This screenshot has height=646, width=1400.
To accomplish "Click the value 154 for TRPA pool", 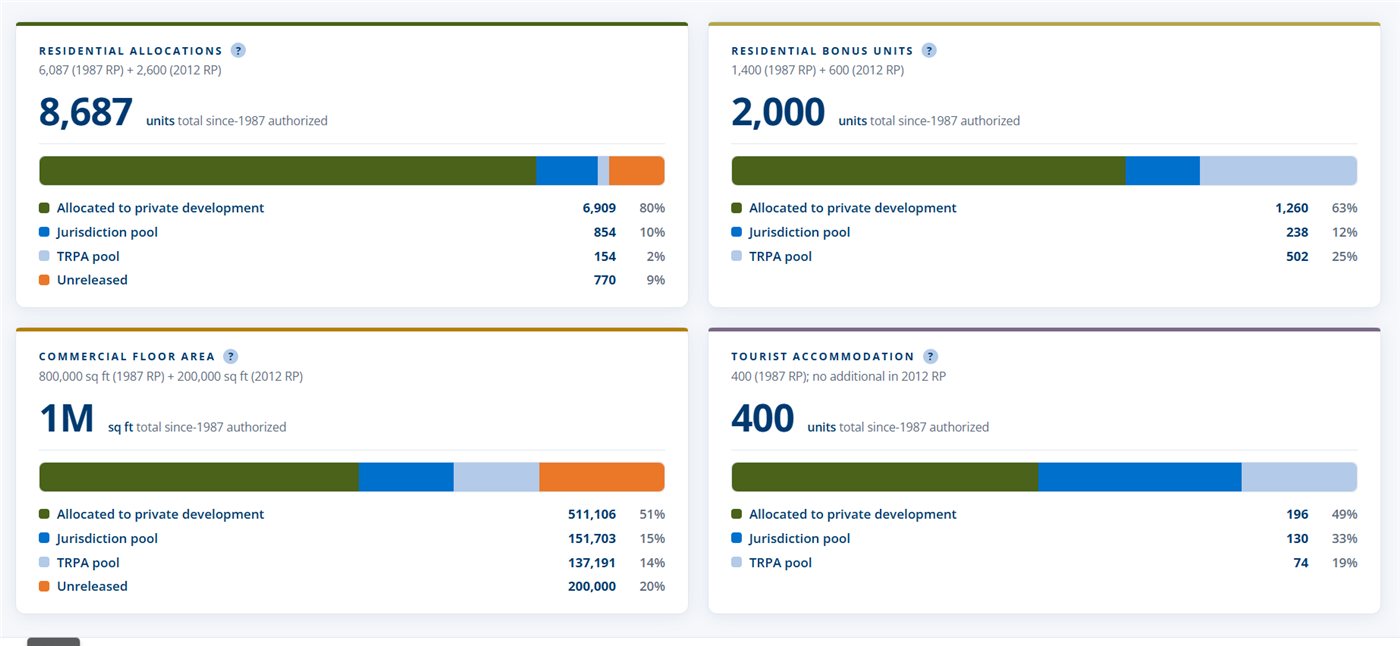I will pos(605,256).
